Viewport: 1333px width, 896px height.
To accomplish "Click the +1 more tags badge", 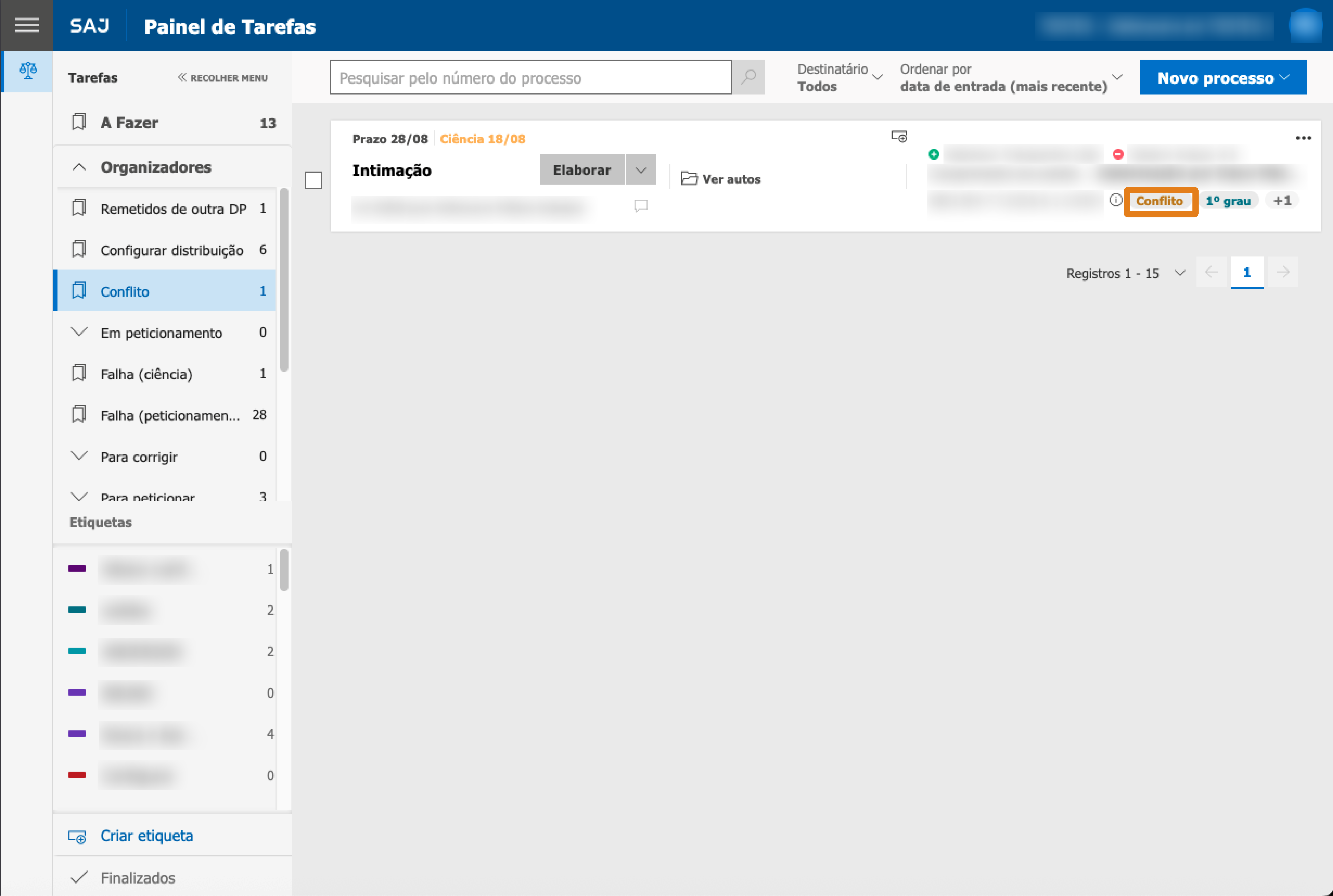I will [1282, 201].
